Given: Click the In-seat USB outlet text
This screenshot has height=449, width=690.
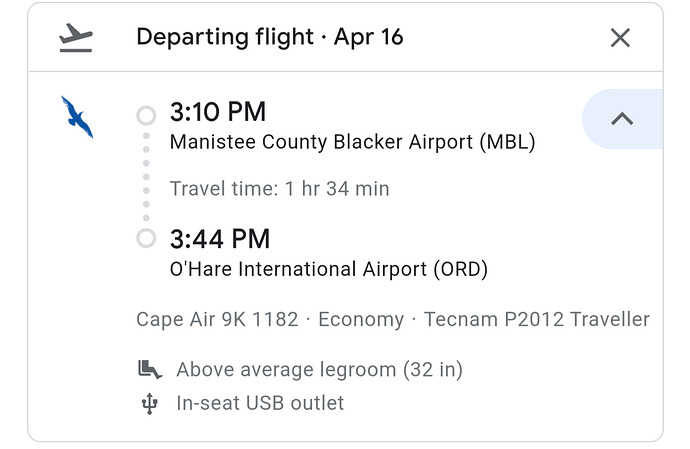Looking at the screenshot, I should pos(260,403).
